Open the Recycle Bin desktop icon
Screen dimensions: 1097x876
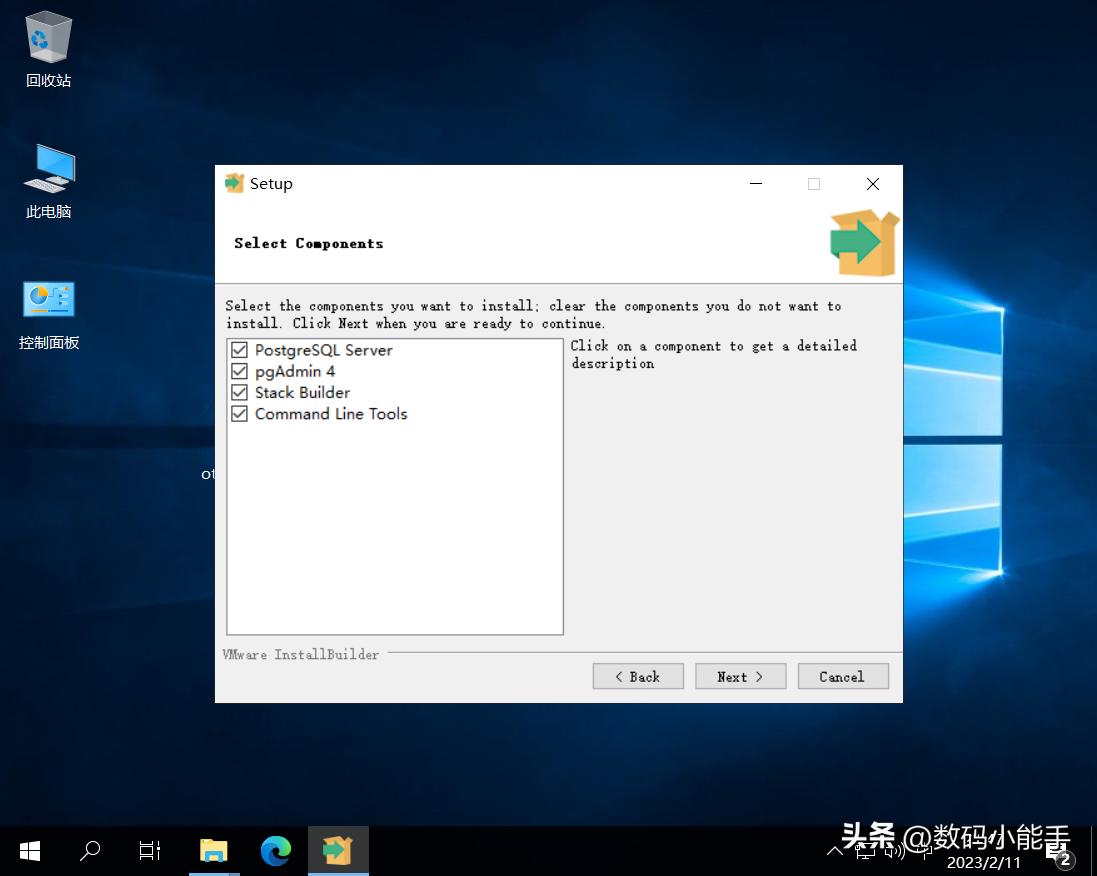pyautogui.click(x=48, y=40)
